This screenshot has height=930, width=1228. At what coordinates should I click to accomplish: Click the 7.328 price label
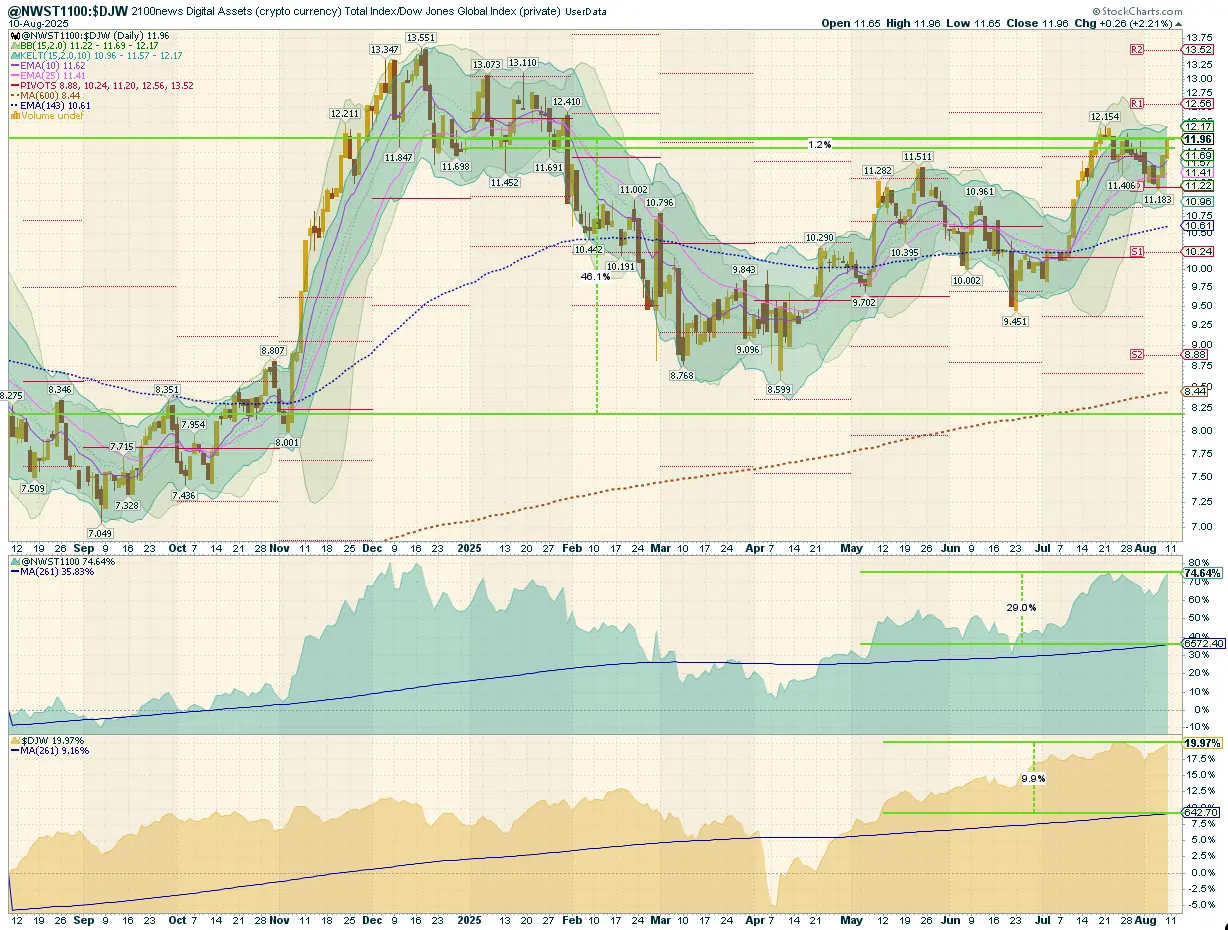126,506
